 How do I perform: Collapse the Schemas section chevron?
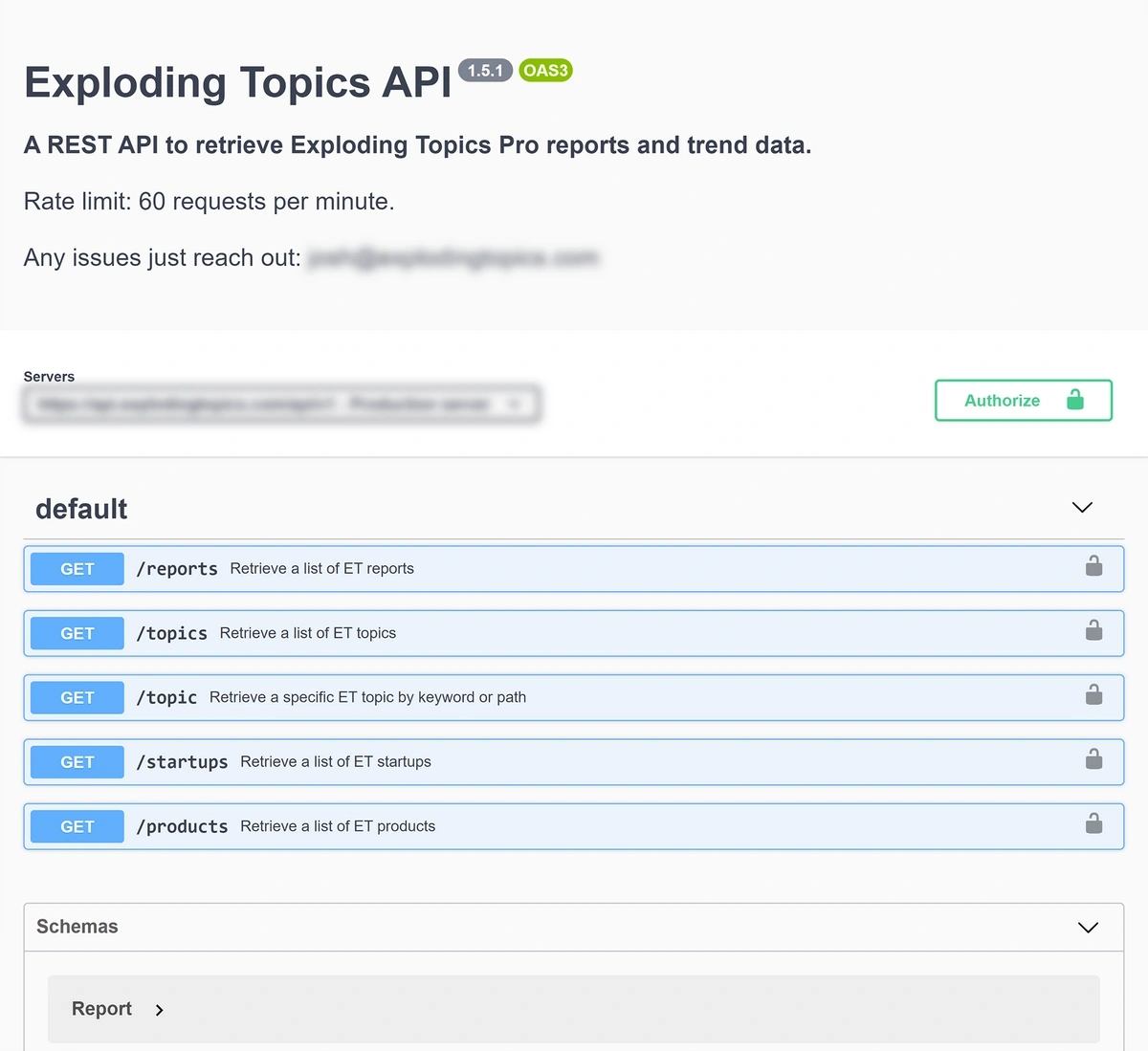pyautogui.click(x=1088, y=928)
